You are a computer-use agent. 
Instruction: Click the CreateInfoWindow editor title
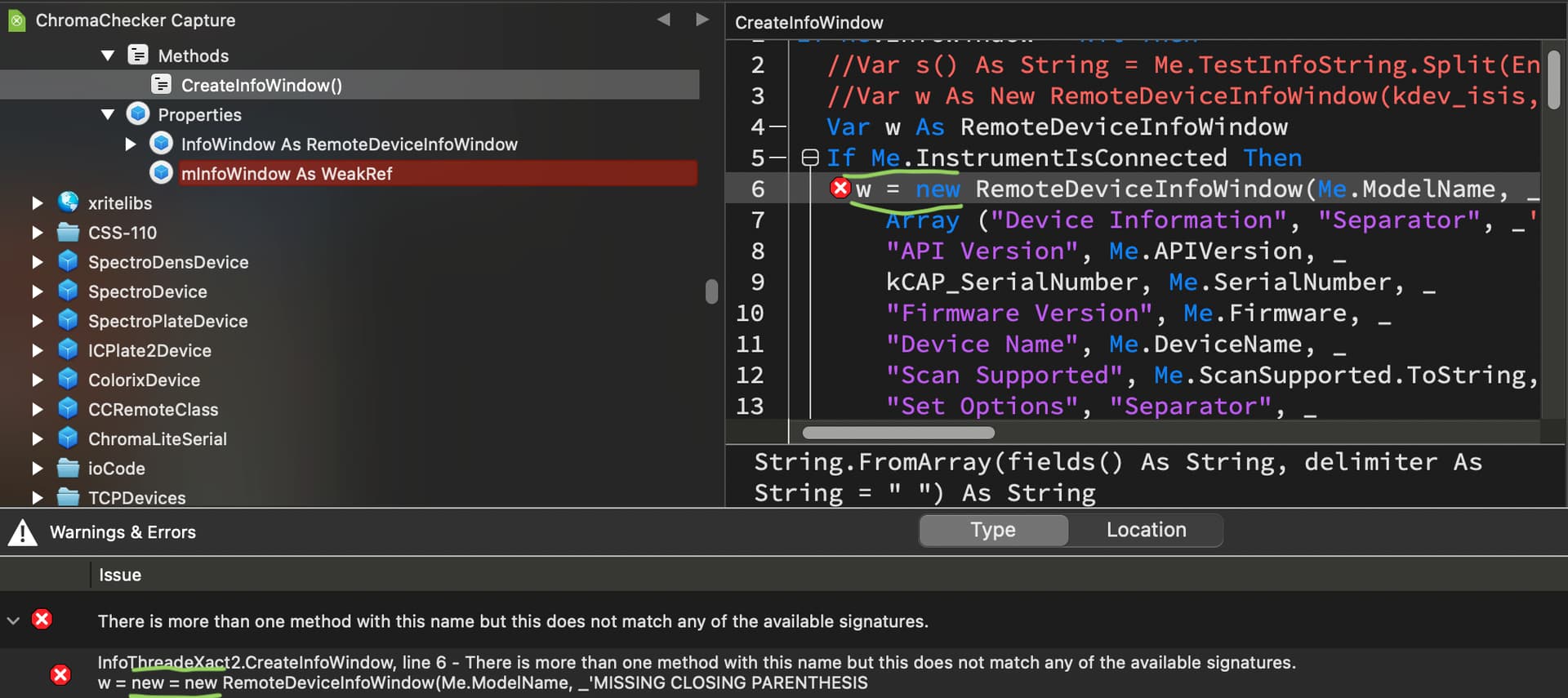pyautogui.click(x=808, y=22)
